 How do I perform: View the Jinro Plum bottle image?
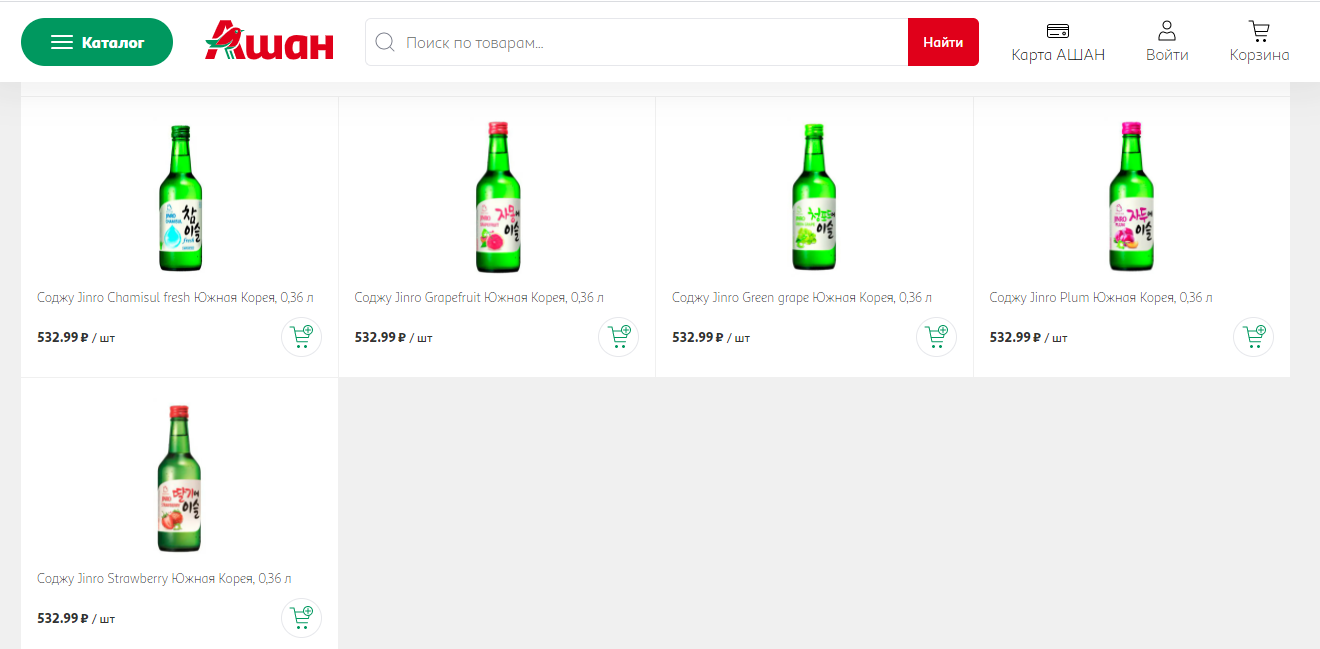point(1131,197)
